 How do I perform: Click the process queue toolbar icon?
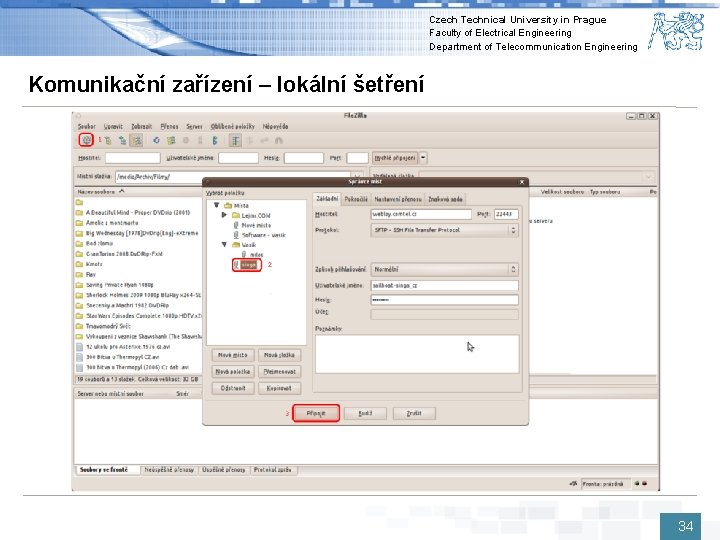click(x=171, y=141)
